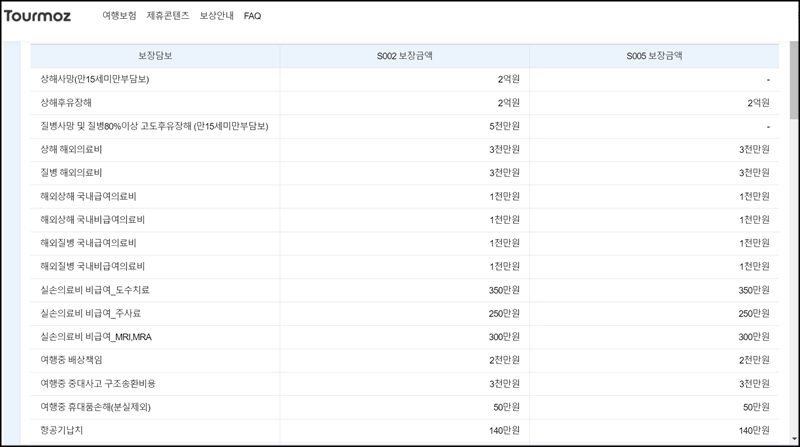This screenshot has height=447, width=800.
Task: Click S005 1천만원 for 해외상해 국내급여의료비
Action: coord(754,196)
